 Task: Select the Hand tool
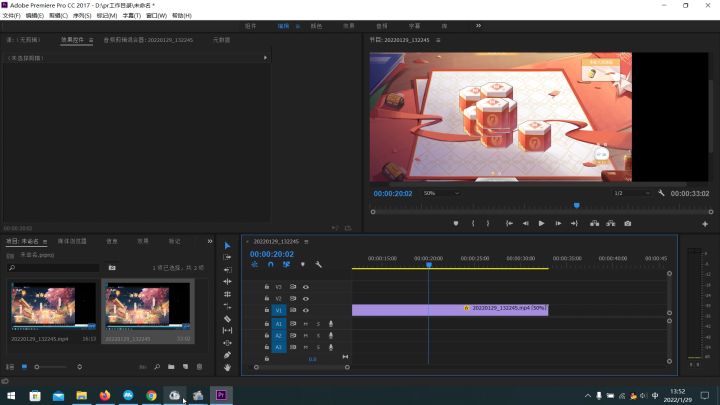coord(227,367)
